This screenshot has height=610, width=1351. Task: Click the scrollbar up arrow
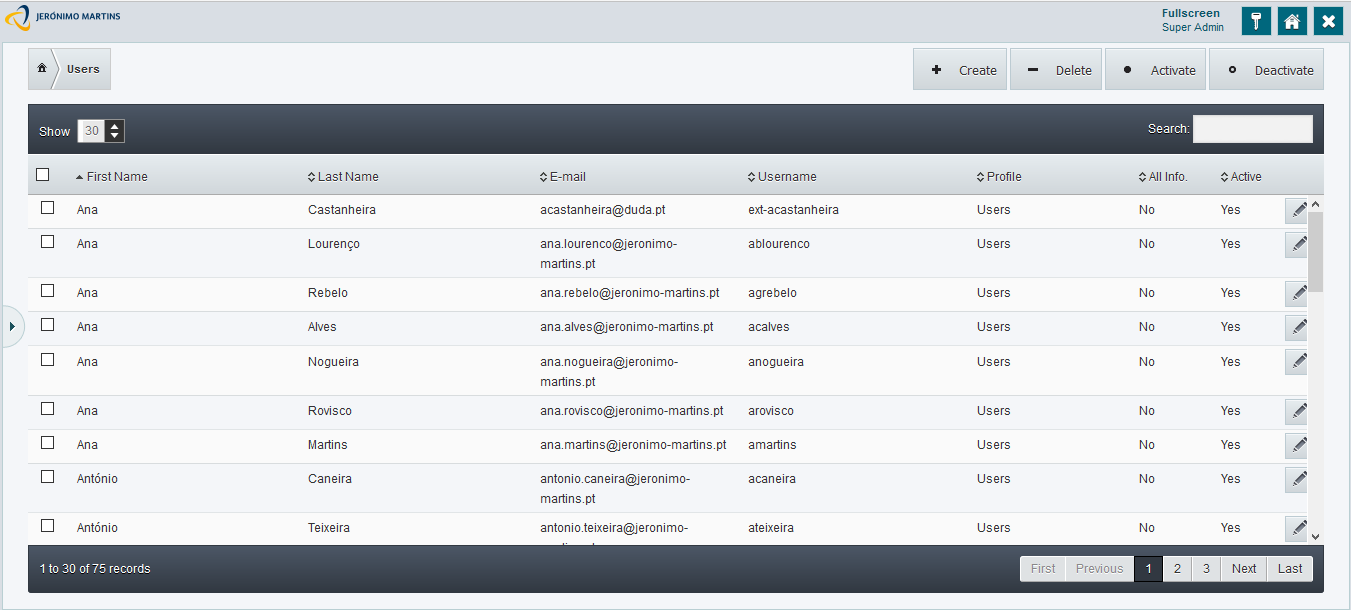pos(1316,205)
